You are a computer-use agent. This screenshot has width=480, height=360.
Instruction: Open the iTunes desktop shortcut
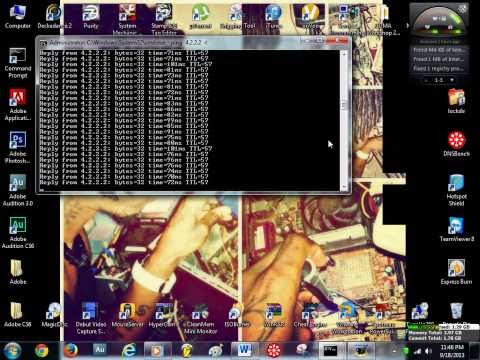[273, 17]
